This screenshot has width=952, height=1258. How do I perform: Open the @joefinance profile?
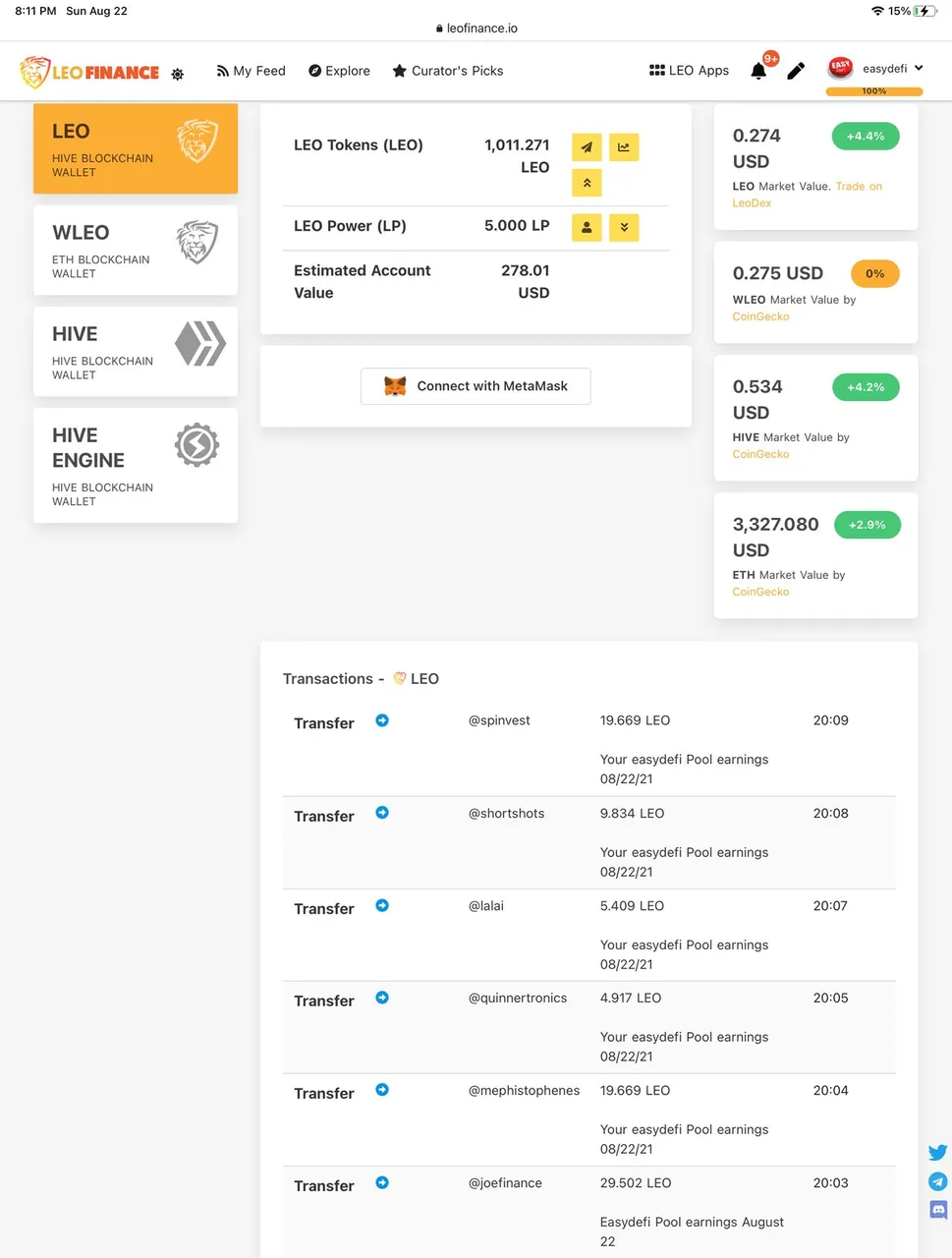coord(505,1182)
